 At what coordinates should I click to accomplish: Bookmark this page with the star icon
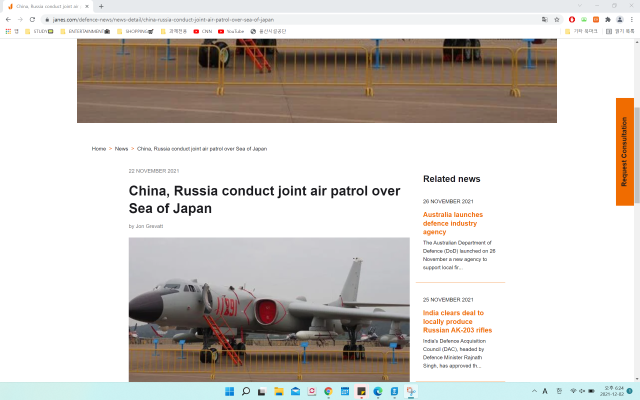pyautogui.click(x=556, y=19)
